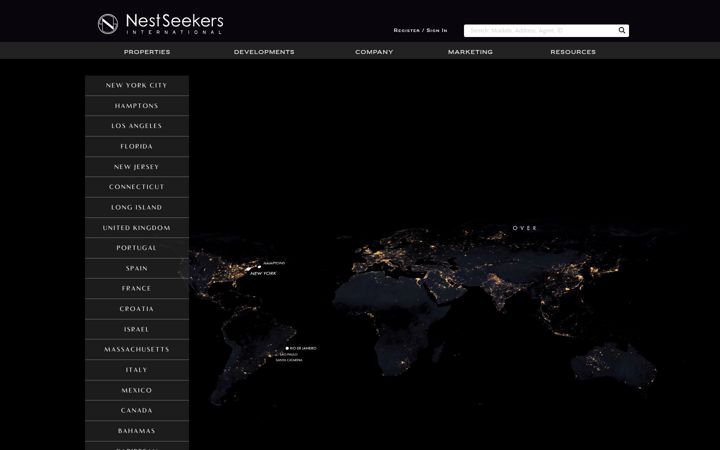Select New York City in the region list
This screenshot has width=720, height=450.
point(137,85)
